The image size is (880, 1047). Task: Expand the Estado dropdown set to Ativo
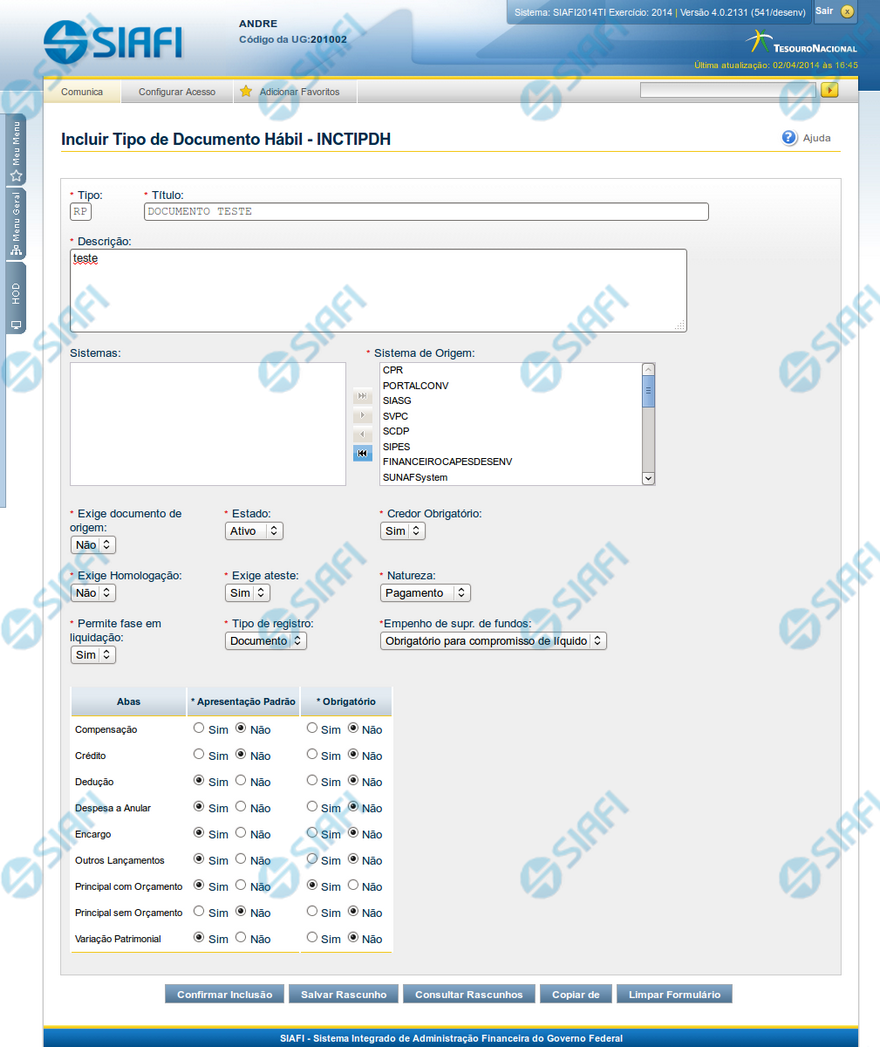click(254, 531)
